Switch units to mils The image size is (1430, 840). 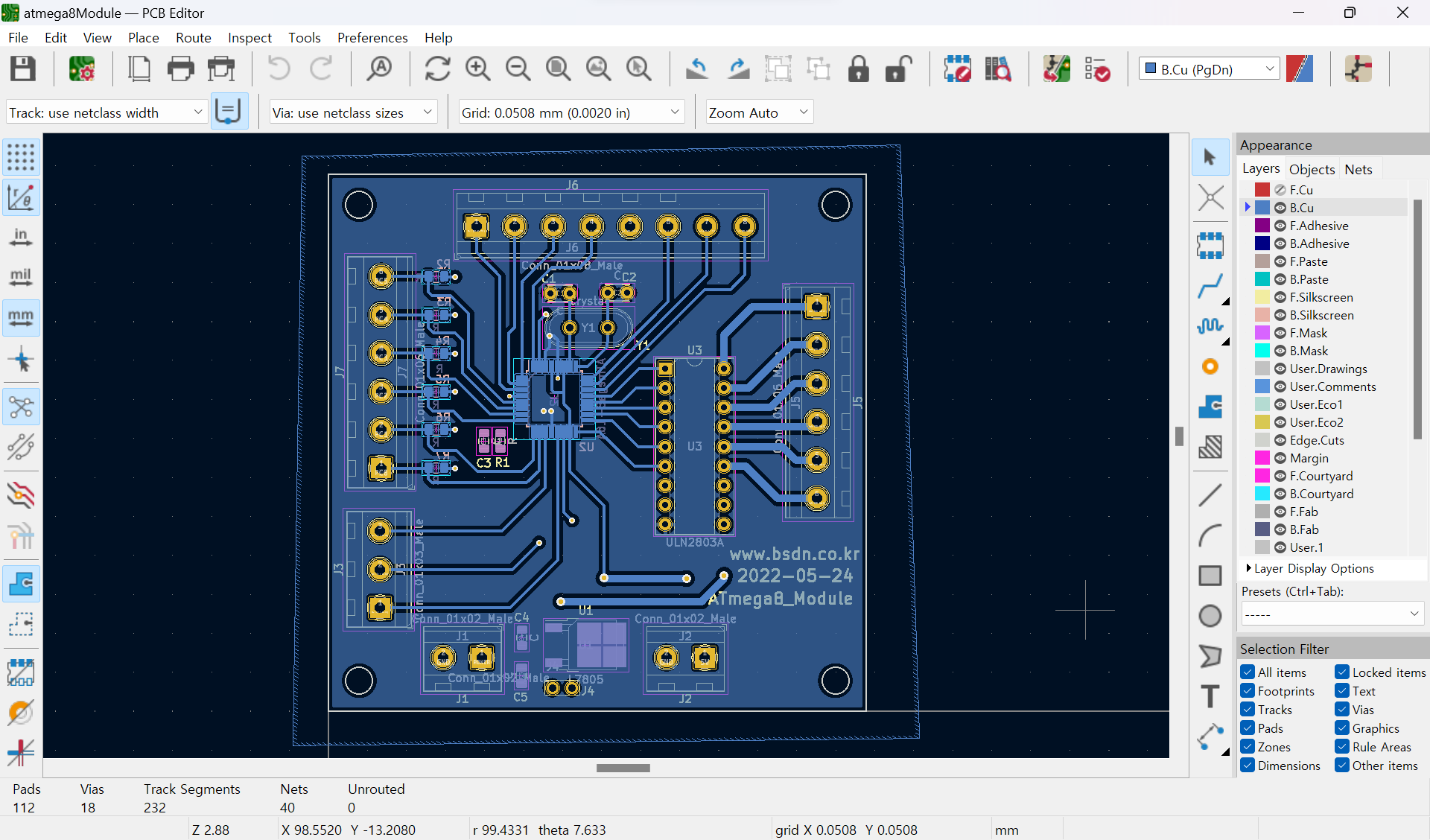click(21, 278)
